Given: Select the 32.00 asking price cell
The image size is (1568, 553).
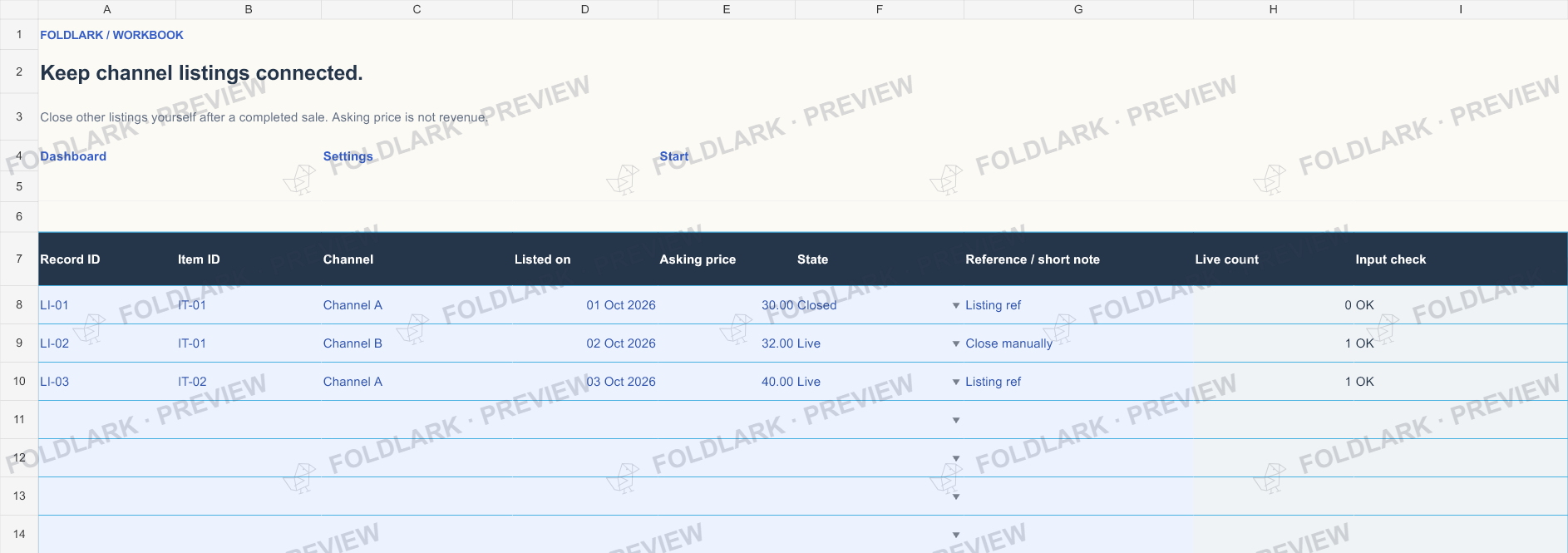Looking at the screenshot, I should pos(727,343).
